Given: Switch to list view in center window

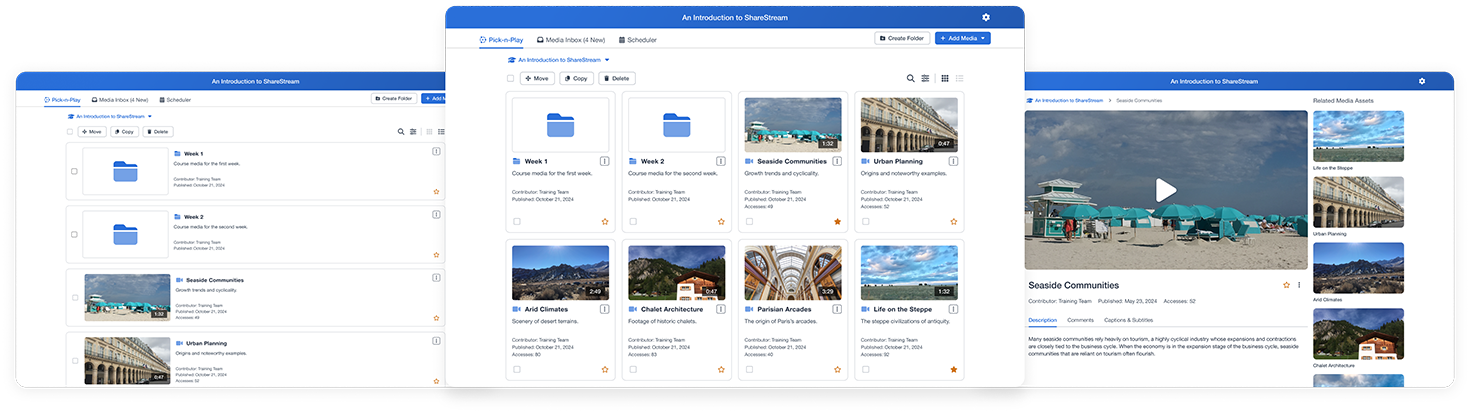Looking at the screenshot, I should tap(959, 78).
